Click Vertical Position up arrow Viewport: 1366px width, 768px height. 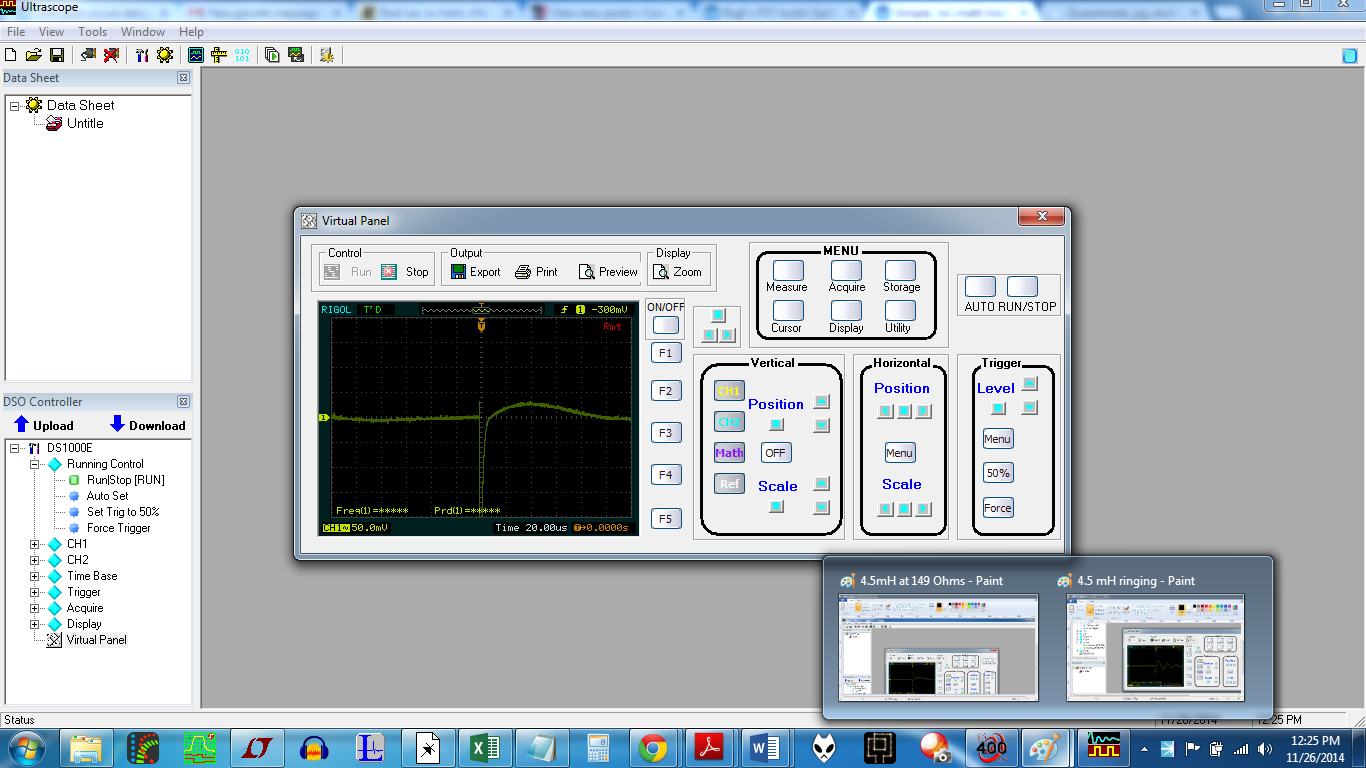pos(821,401)
